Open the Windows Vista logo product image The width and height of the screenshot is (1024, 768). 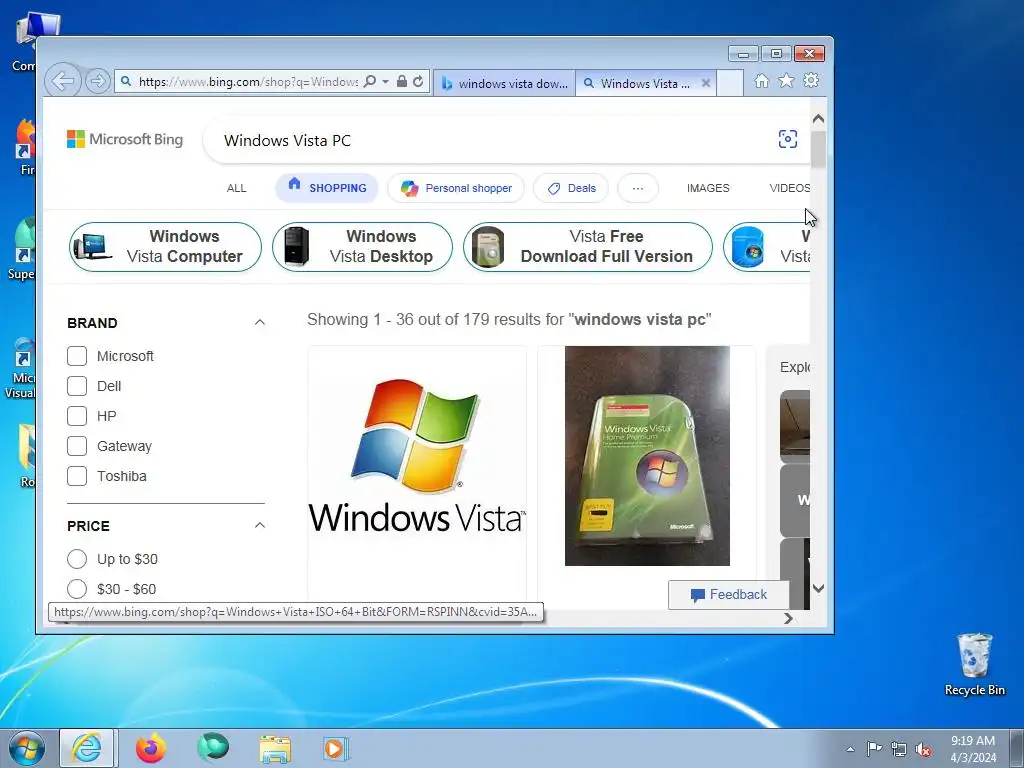pos(417,456)
